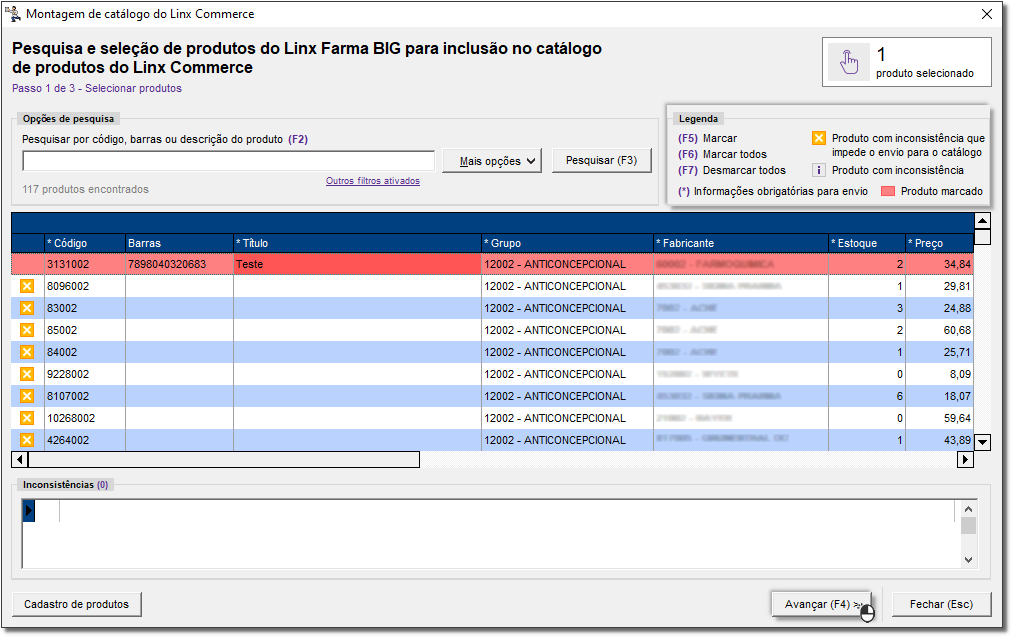This screenshot has height=637, width=1012.
Task: Click the product grid scroll up arrow
Action: 982,221
